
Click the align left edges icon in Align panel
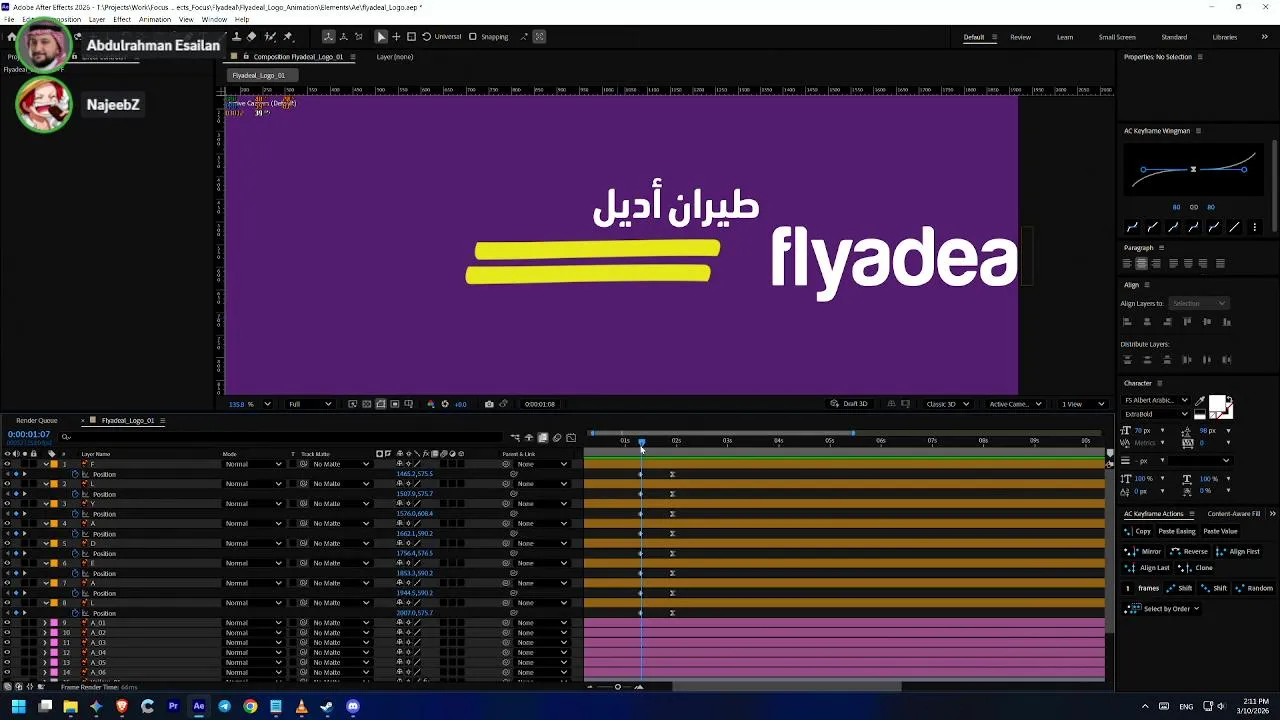tap(1127, 322)
